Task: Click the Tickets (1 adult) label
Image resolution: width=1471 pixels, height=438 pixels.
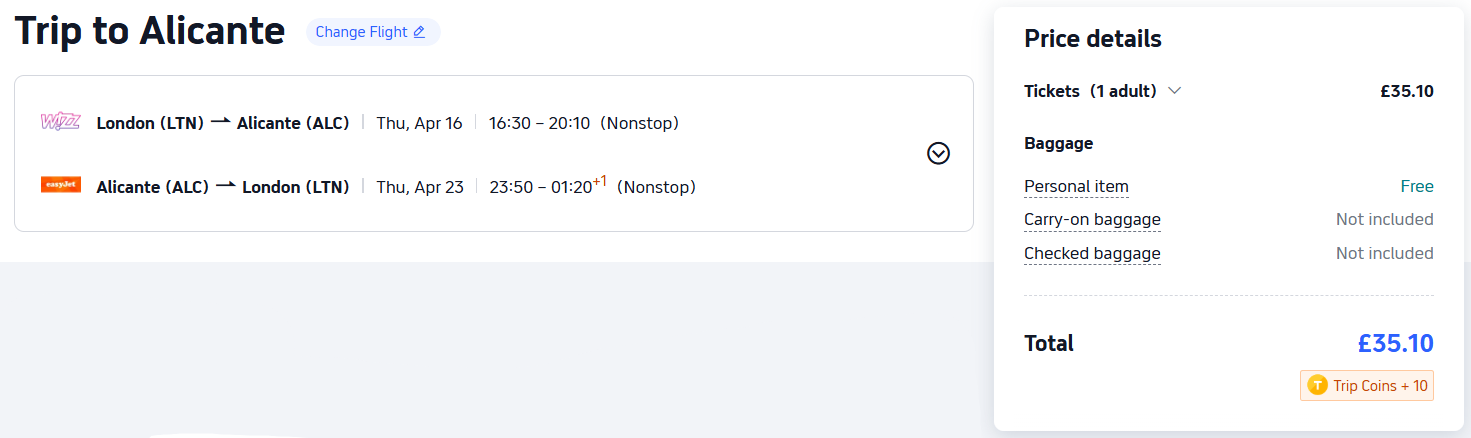Action: 1090,91
